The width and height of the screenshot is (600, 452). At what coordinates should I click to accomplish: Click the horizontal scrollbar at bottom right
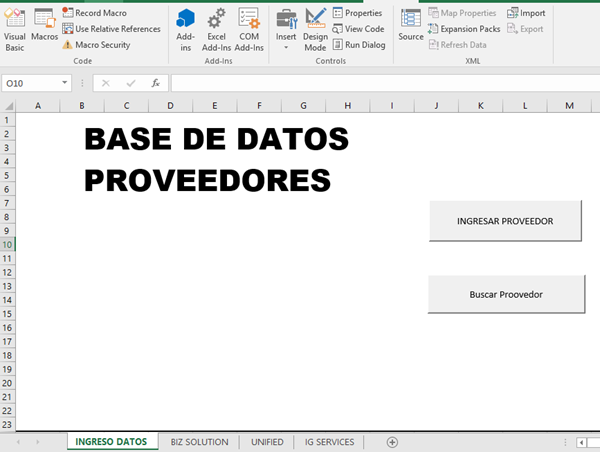pyautogui.click(x=592, y=442)
